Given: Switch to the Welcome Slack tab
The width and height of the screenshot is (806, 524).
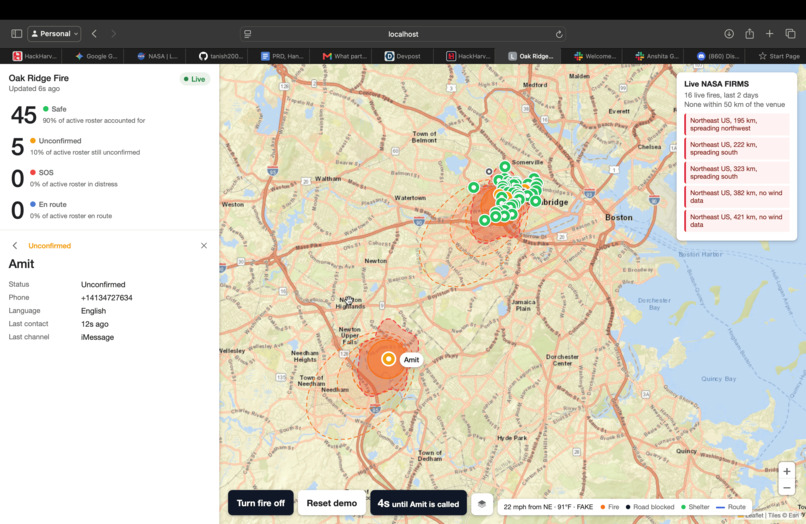Looking at the screenshot, I should click(x=594, y=56).
